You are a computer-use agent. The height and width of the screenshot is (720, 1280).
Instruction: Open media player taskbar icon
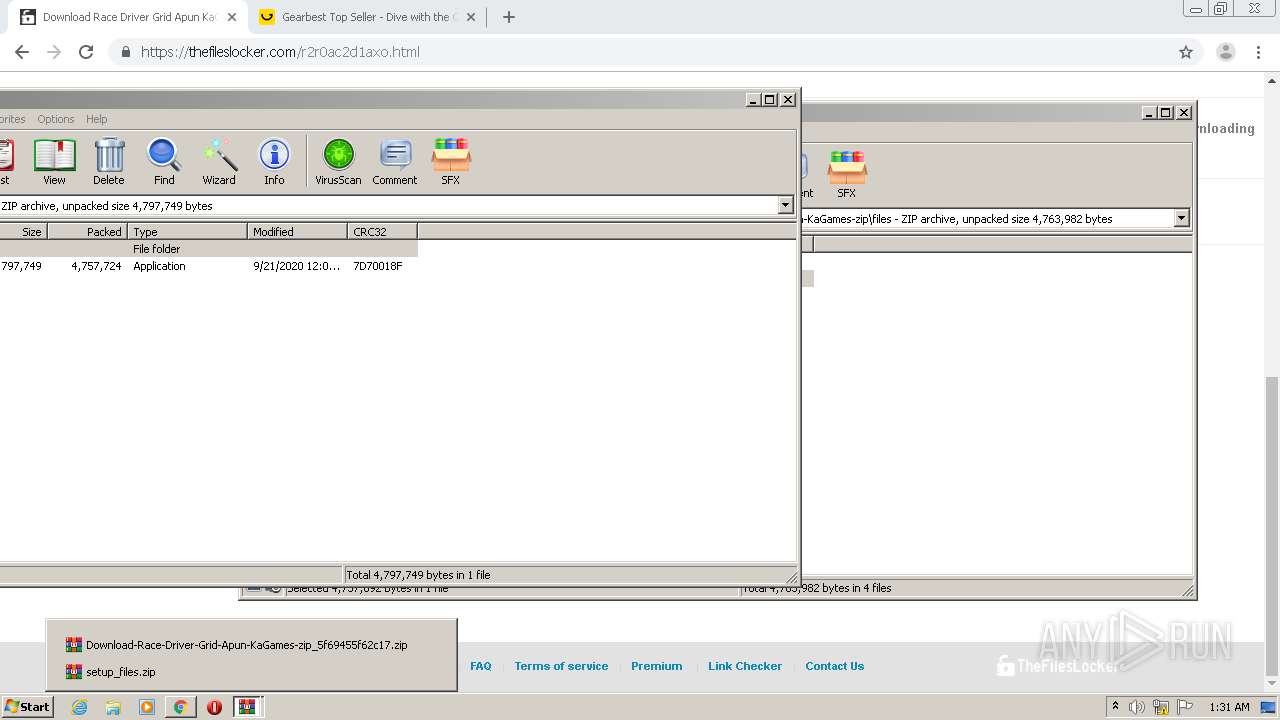pos(147,707)
